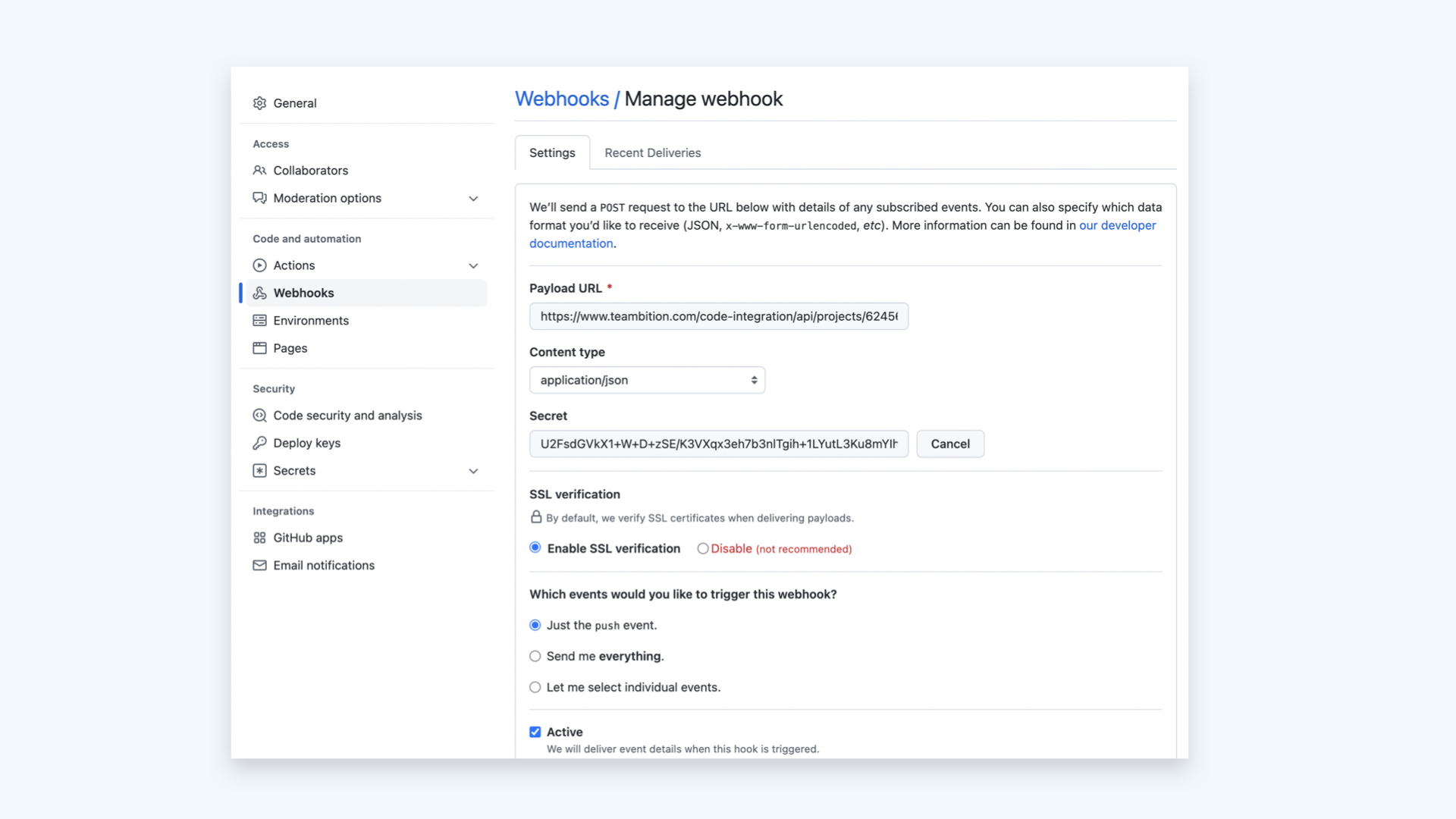The image size is (1456, 819).
Task: Select Let me select individual events
Action: tap(535, 688)
